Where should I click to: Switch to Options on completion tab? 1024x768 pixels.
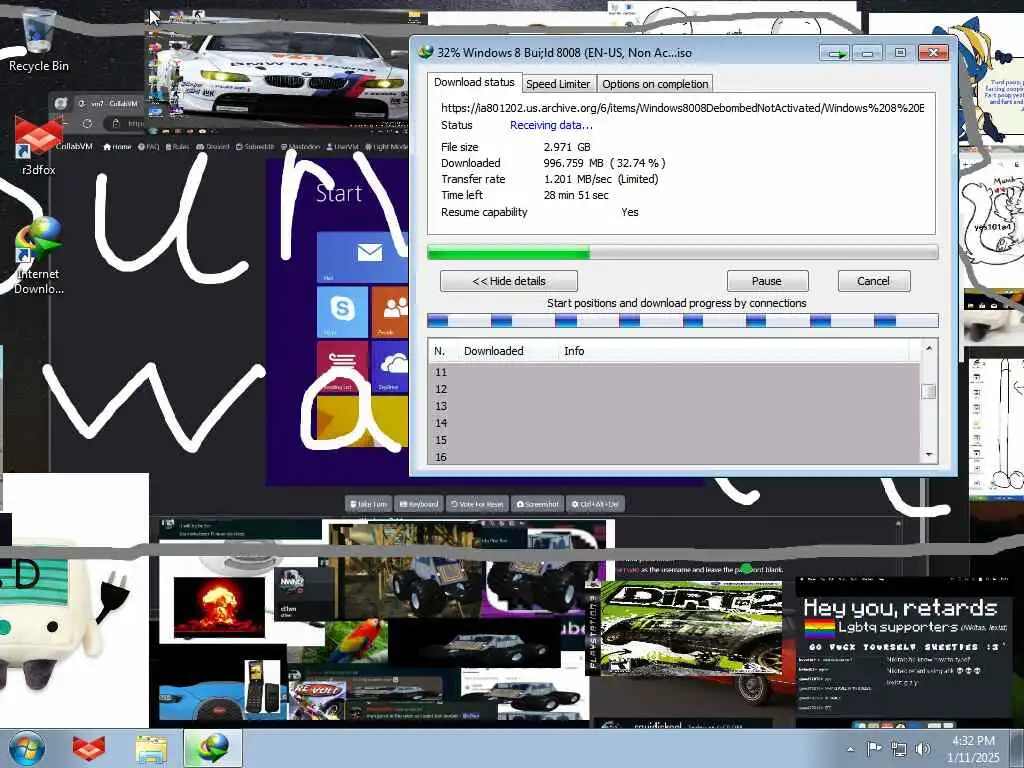point(655,84)
